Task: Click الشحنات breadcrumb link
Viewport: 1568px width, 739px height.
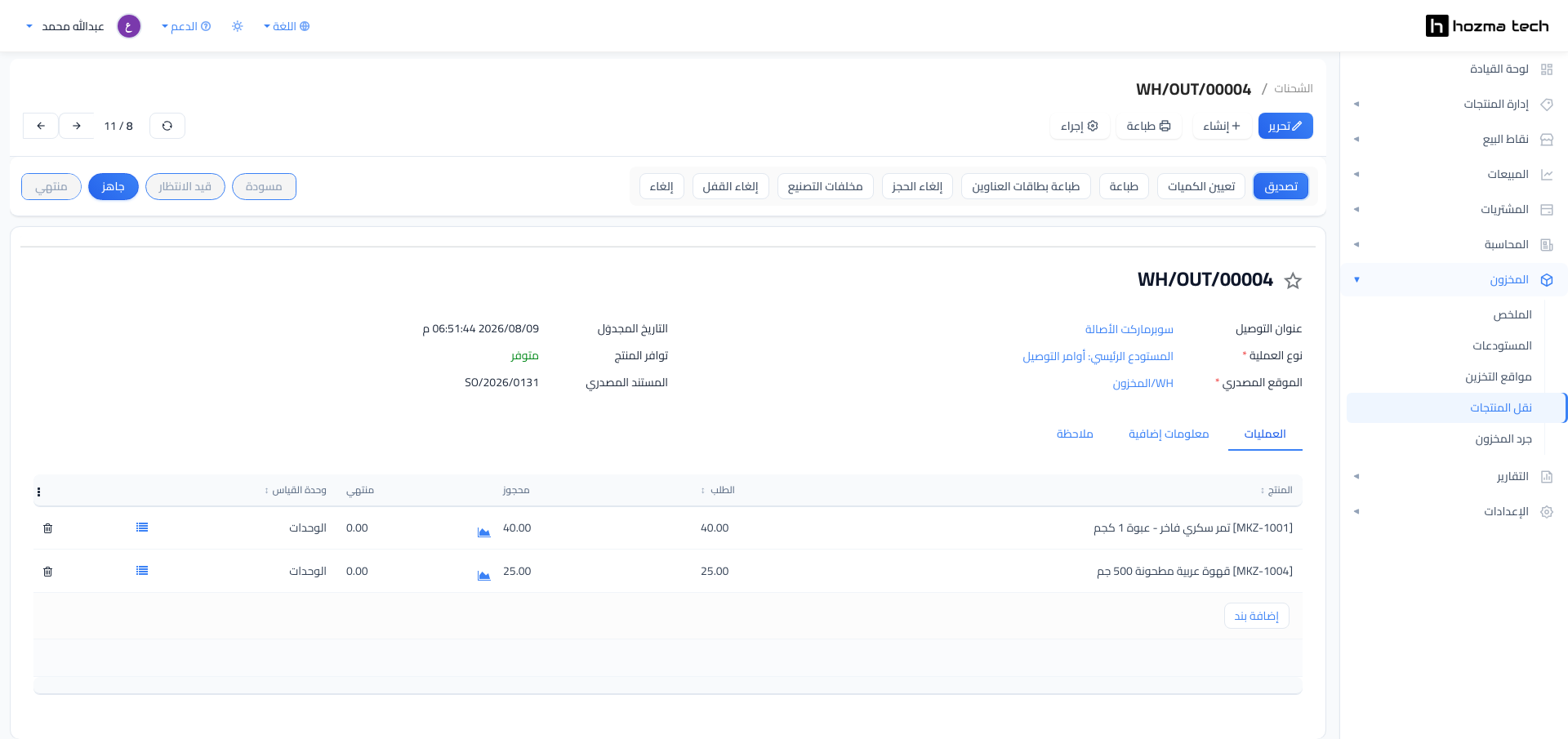Action: coord(1294,88)
